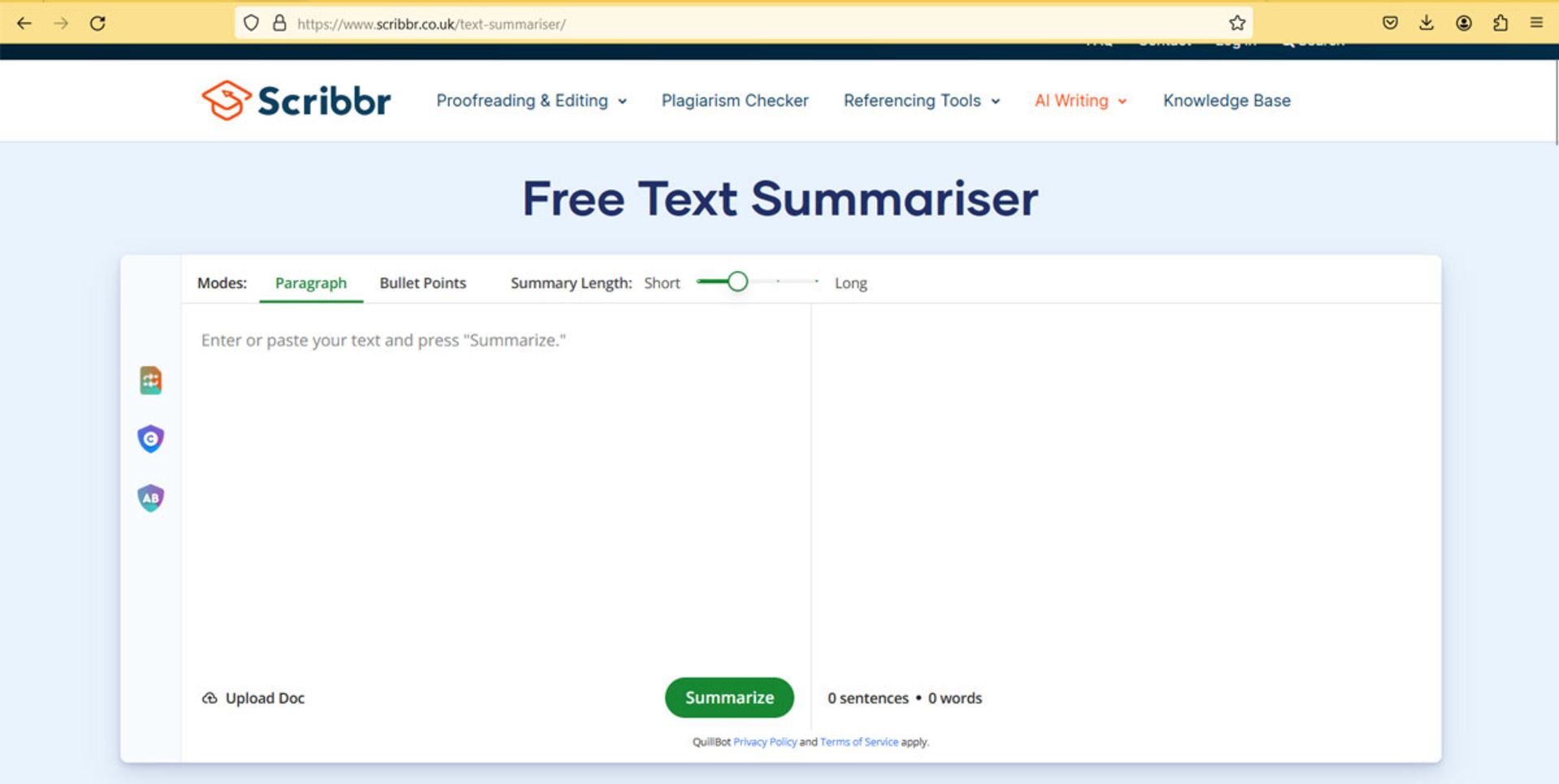Open the Downloads icon in toolbar
The width and height of the screenshot is (1559, 784).
(x=1426, y=23)
